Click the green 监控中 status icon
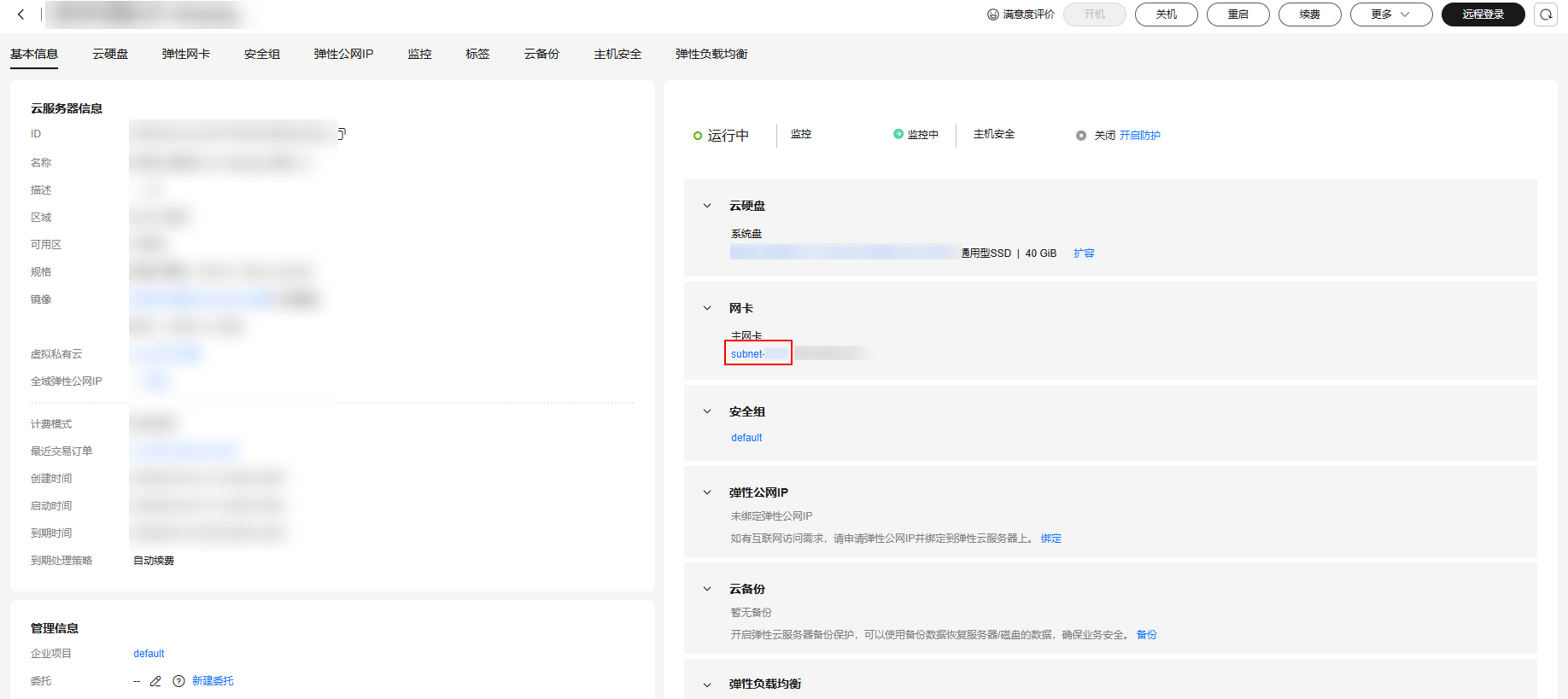The height and width of the screenshot is (699, 1568). click(898, 134)
